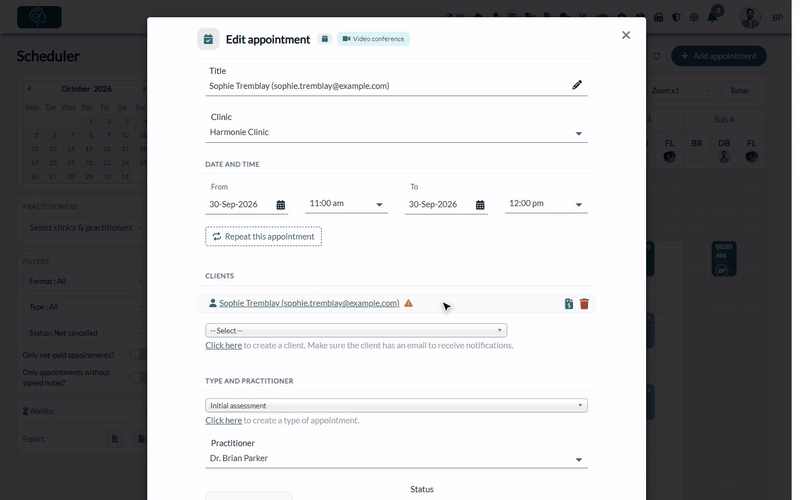Open the Clinic dropdown showing Harmonie Clinic
Viewport: 800px width, 500px height.
(x=396, y=132)
